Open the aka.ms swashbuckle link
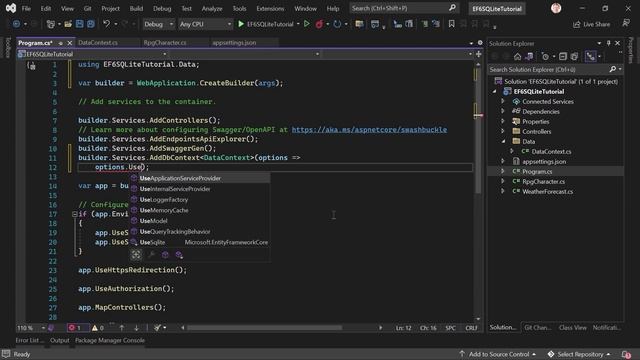 (x=369, y=129)
